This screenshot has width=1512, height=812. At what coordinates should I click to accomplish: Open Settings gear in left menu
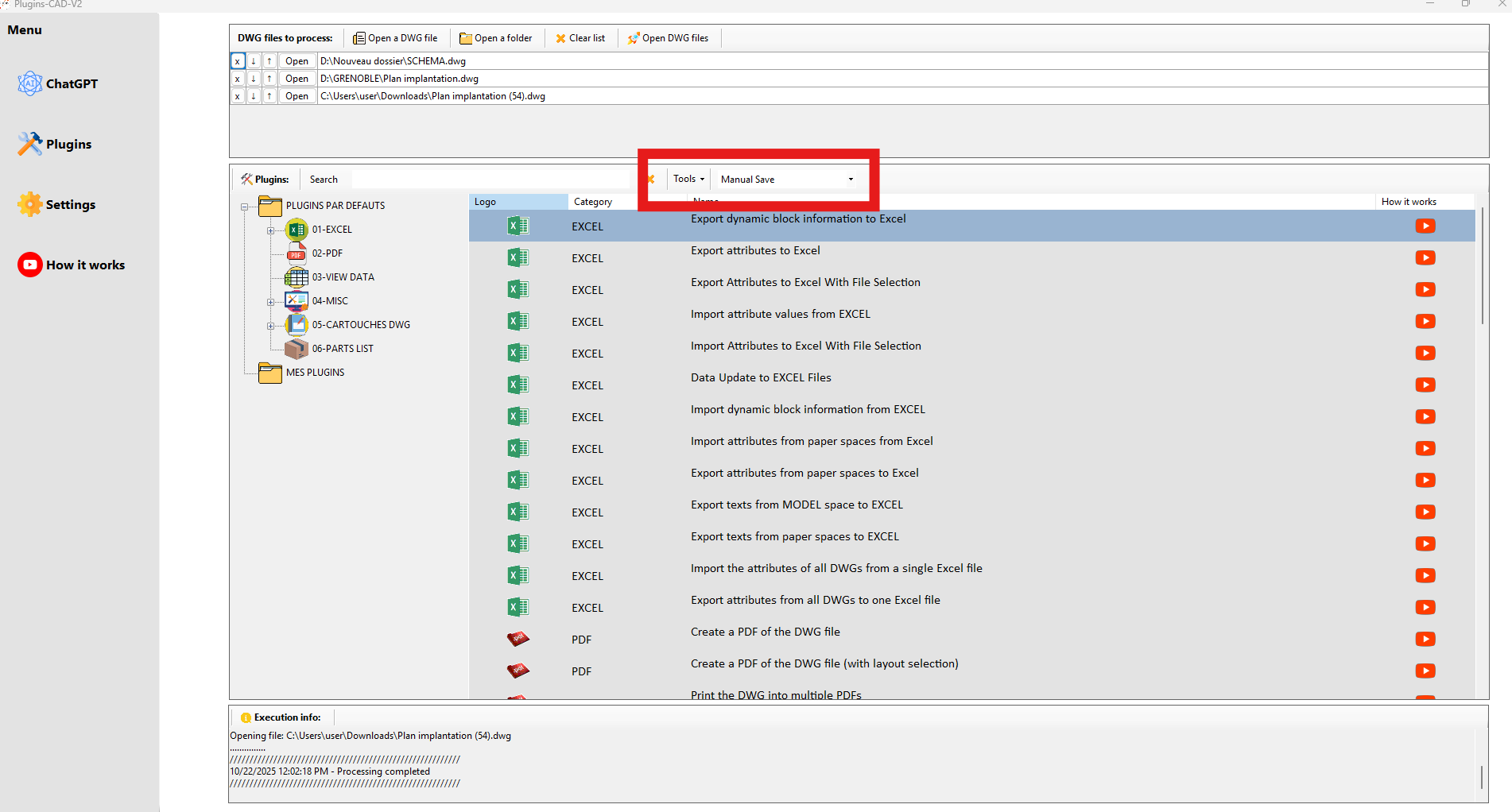[x=29, y=204]
